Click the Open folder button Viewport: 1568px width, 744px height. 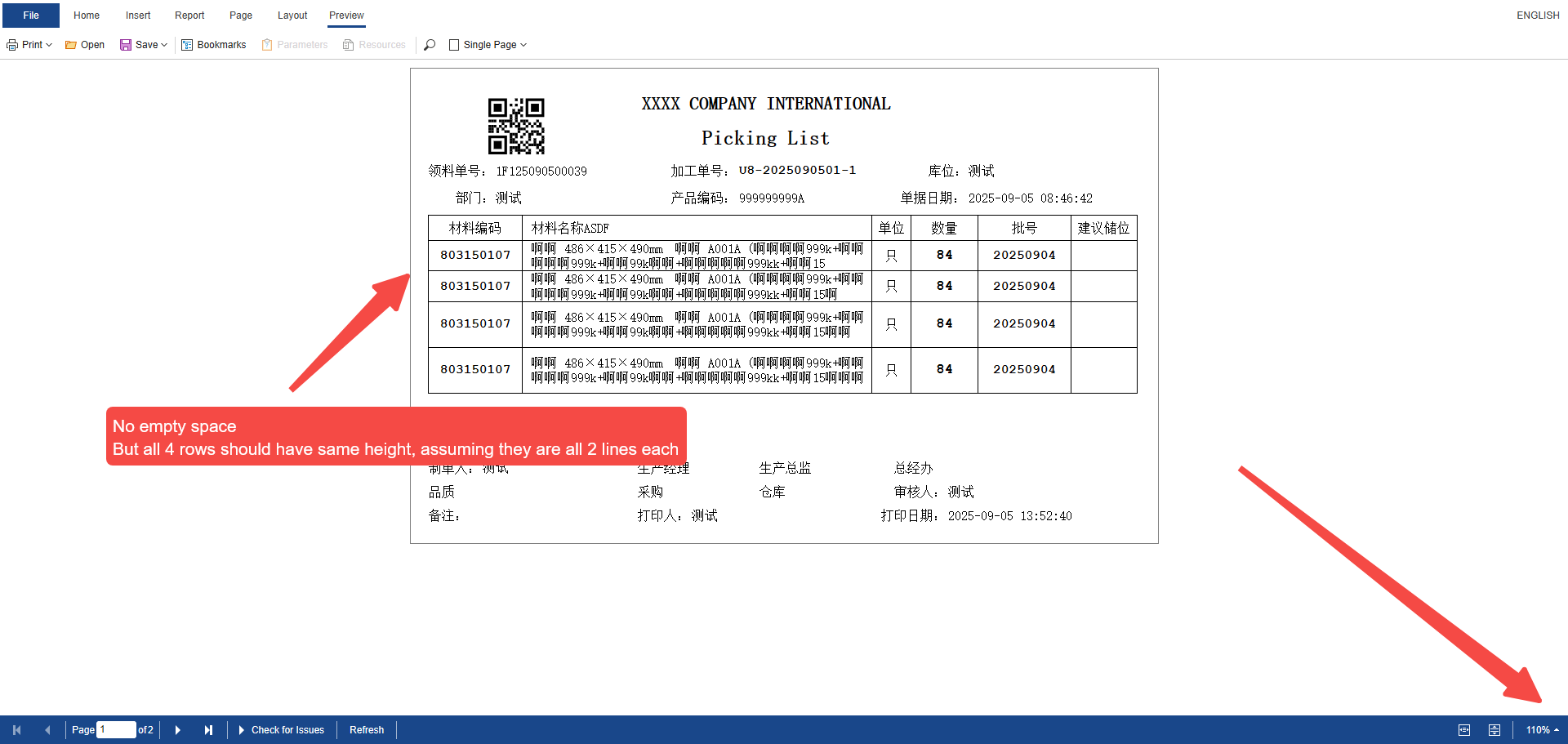pyautogui.click(x=85, y=45)
